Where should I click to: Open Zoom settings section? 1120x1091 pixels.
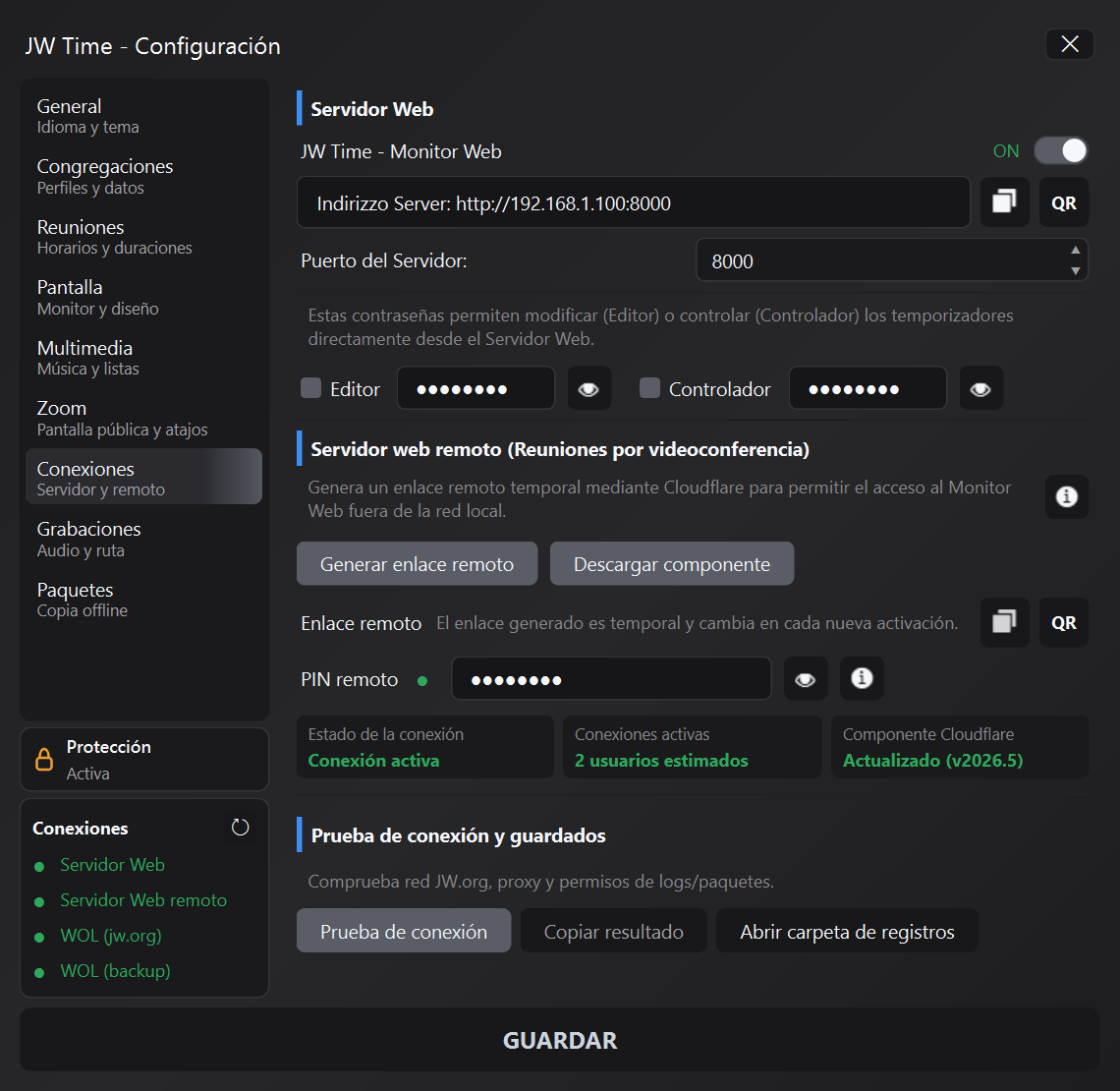coord(143,418)
